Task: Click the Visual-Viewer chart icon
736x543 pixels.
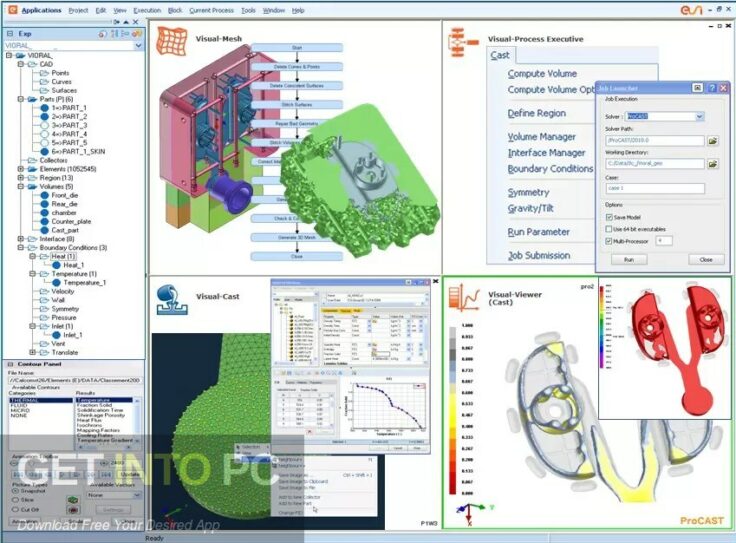Action: [464, 298]
